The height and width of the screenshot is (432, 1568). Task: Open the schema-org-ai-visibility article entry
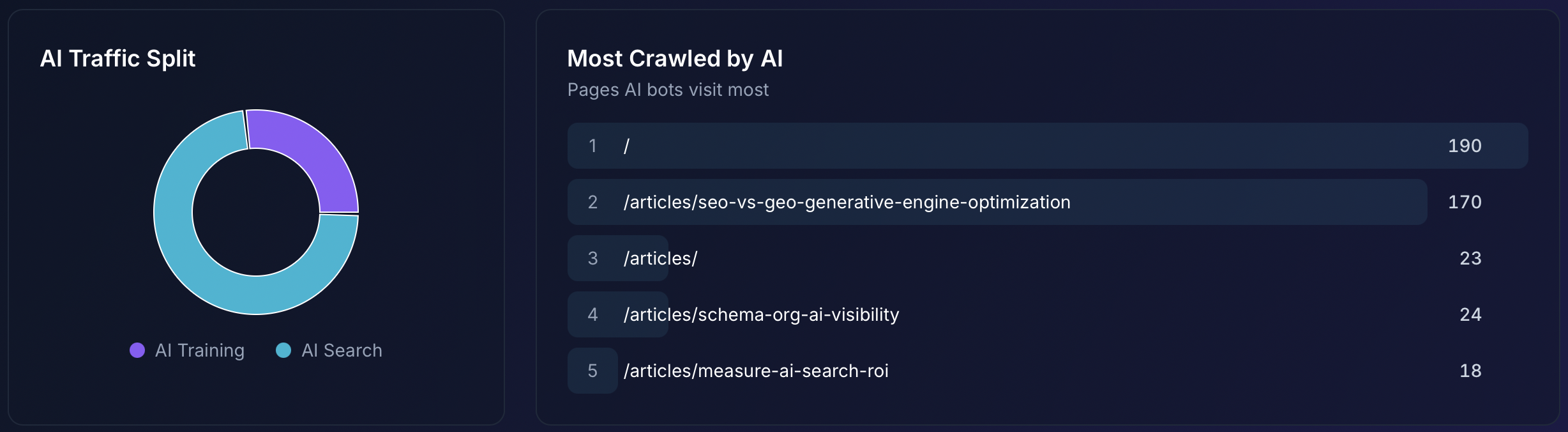760,314
